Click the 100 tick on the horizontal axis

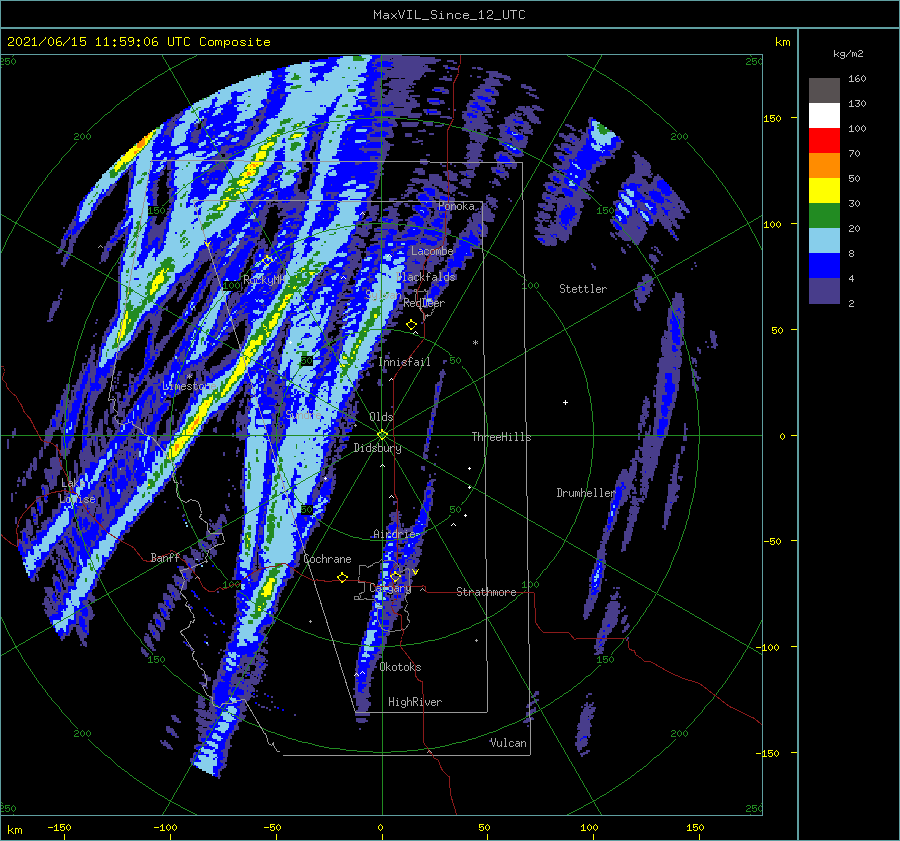pos(589,828)
